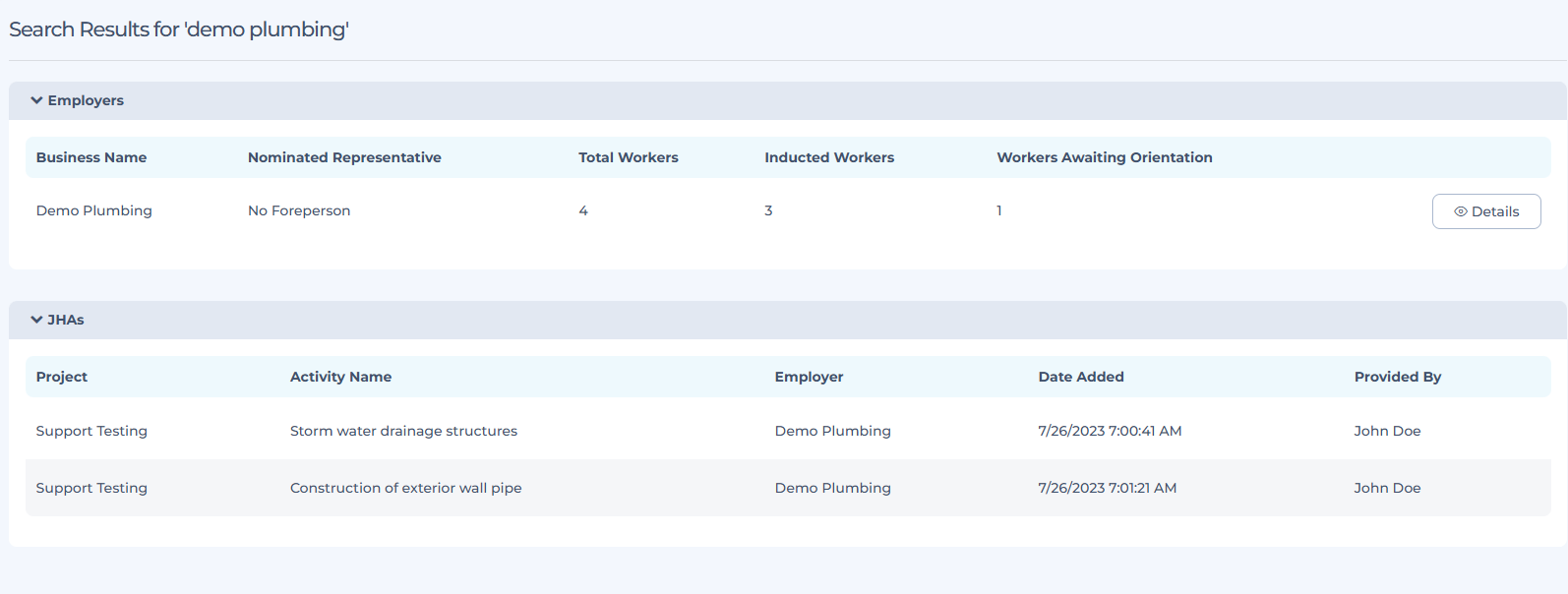Click the eye icon in Details button
The image size is (1568, 594).
click(1460, 211)
